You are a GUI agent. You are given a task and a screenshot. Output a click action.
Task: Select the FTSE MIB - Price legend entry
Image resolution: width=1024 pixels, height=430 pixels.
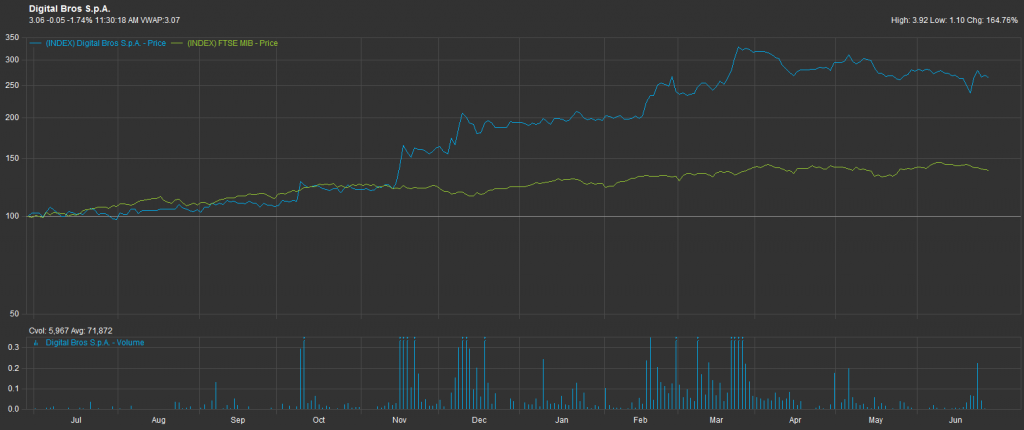(x=232, y=43)
